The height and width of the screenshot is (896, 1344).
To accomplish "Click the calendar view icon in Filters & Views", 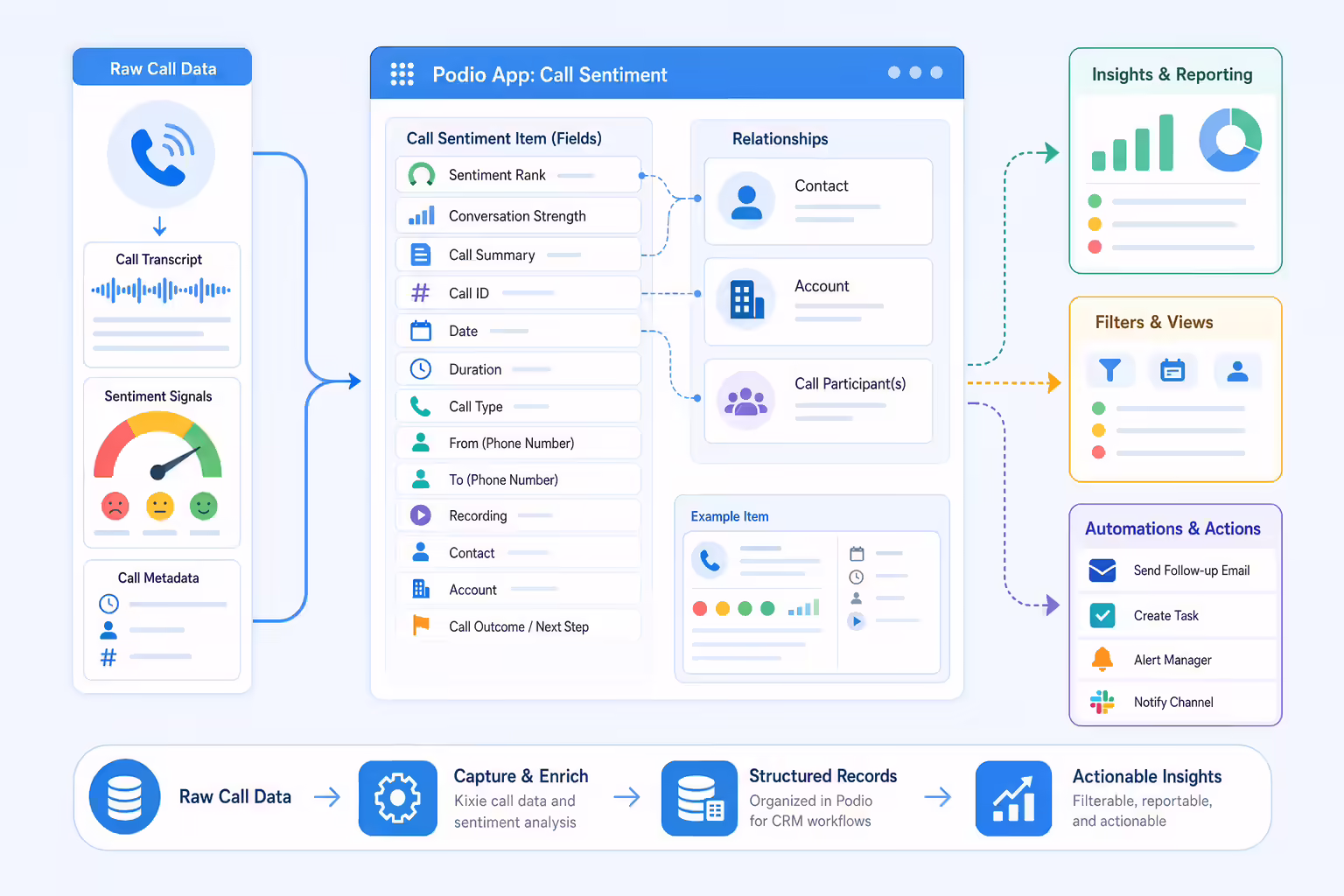I will [1172, 371].
